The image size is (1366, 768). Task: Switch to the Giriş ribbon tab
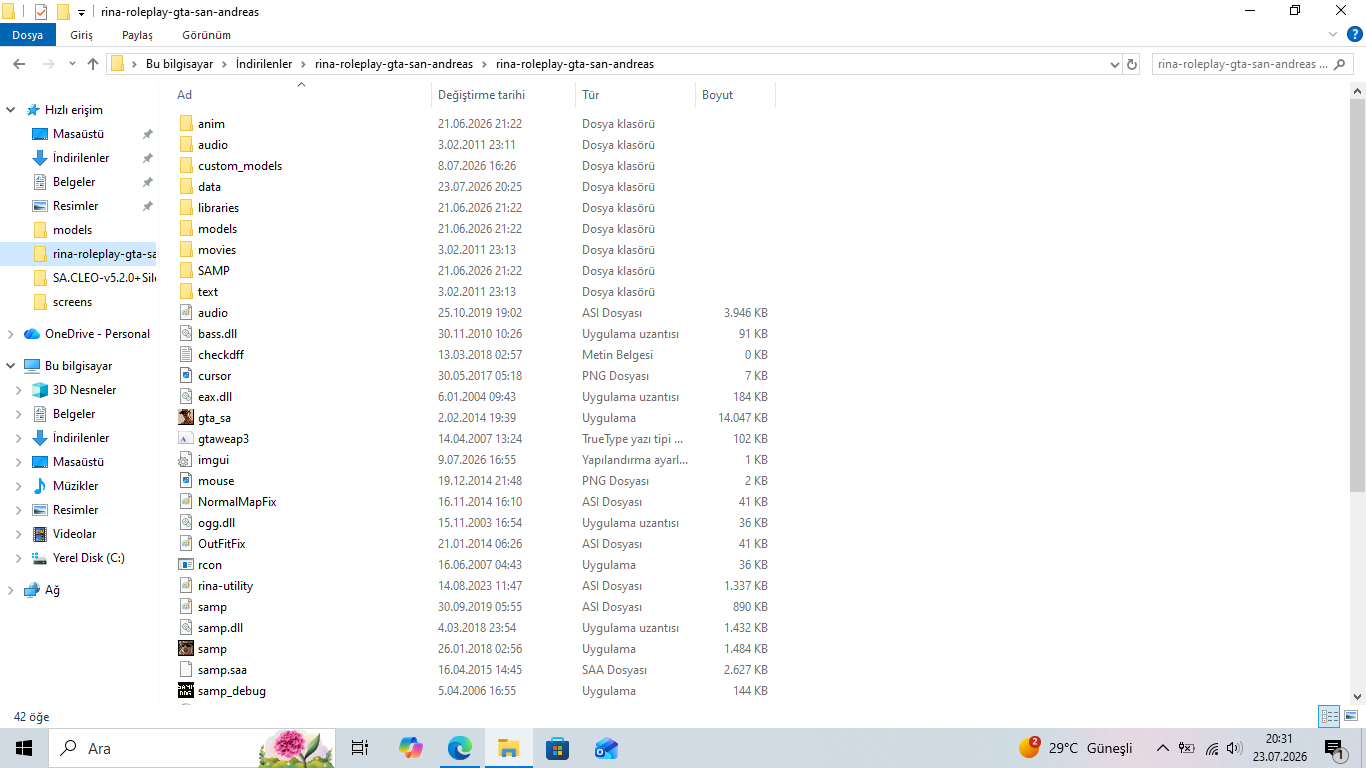coord(81,35)
